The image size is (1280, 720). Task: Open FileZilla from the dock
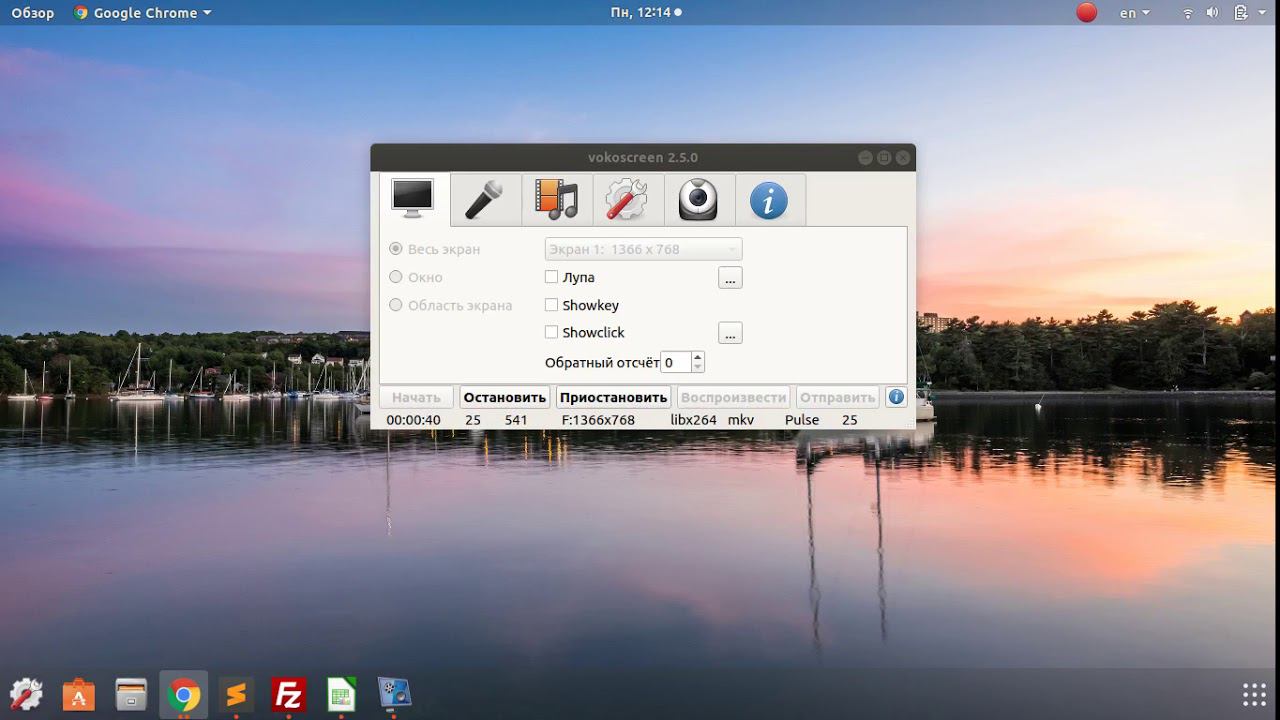(x=288, y=694)
